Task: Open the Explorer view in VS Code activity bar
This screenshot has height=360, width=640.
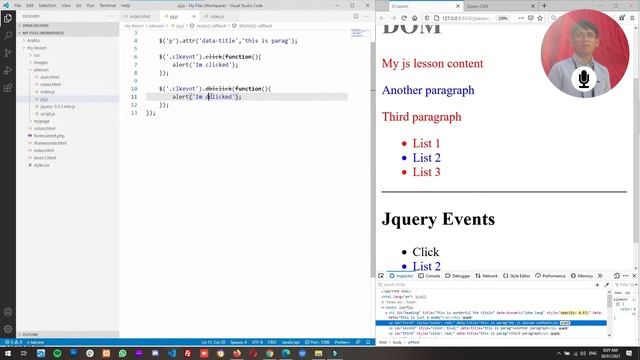Action: coord(8,18)
